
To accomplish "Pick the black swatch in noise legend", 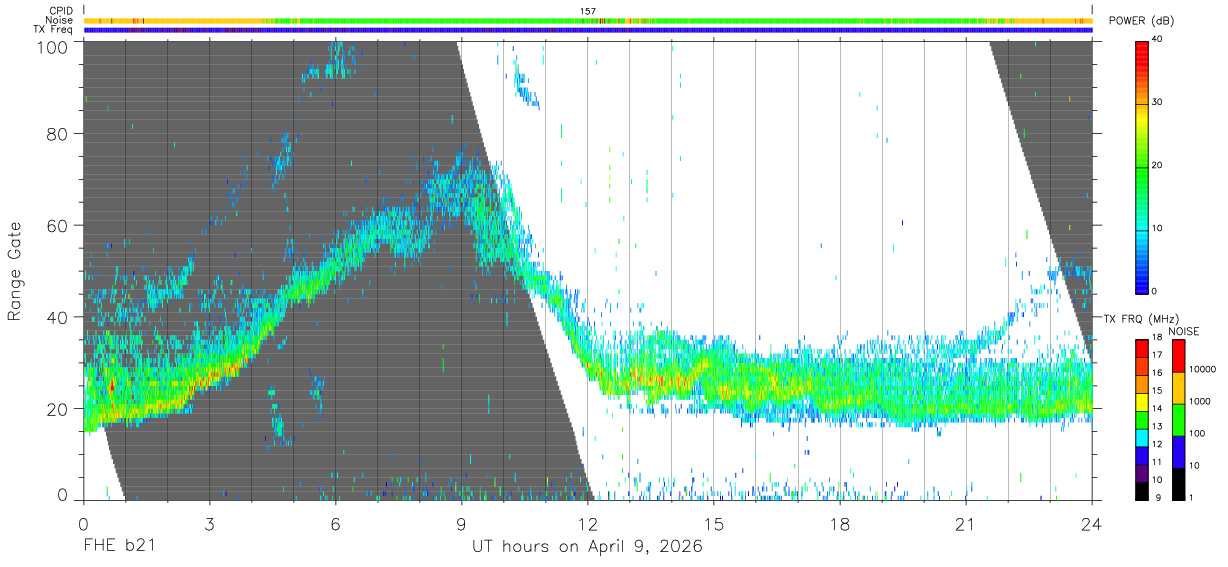I will [x=1177, y=484].
